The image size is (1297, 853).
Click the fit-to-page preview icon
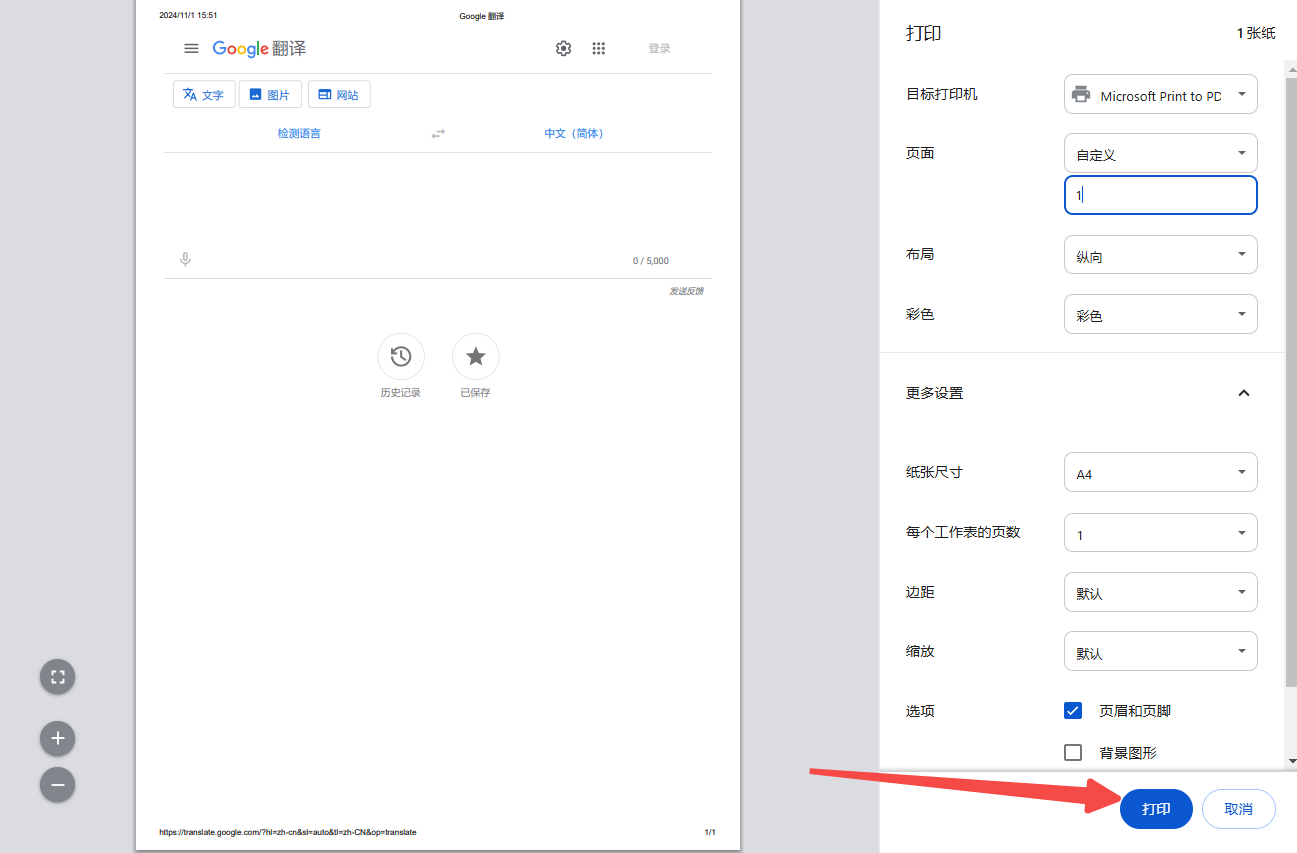58,677
